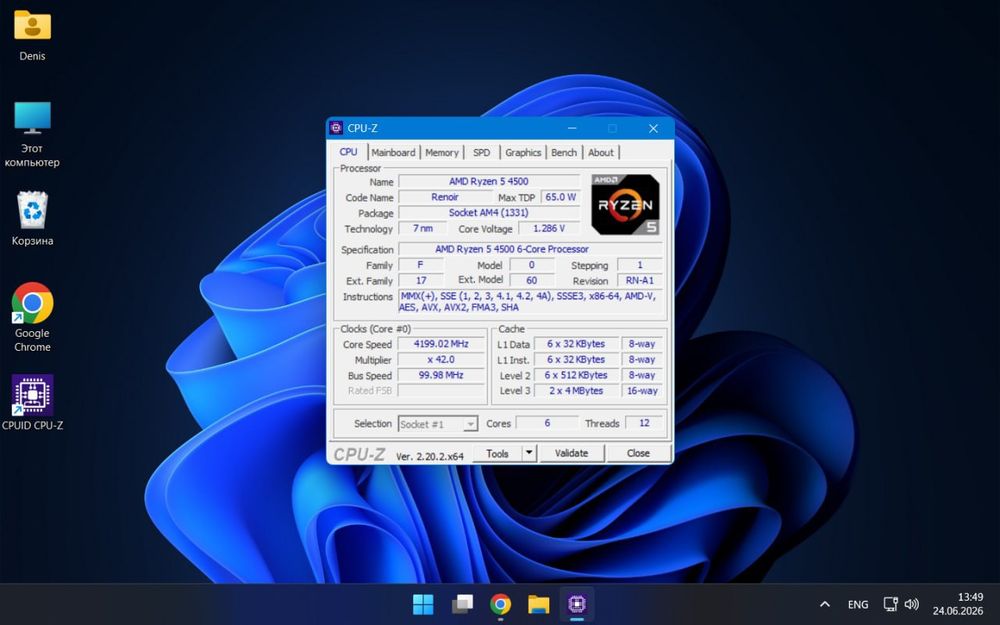Click the version text Ver. 2.20.2.x64
The image size is (1000, 625).
coord(430,456)
